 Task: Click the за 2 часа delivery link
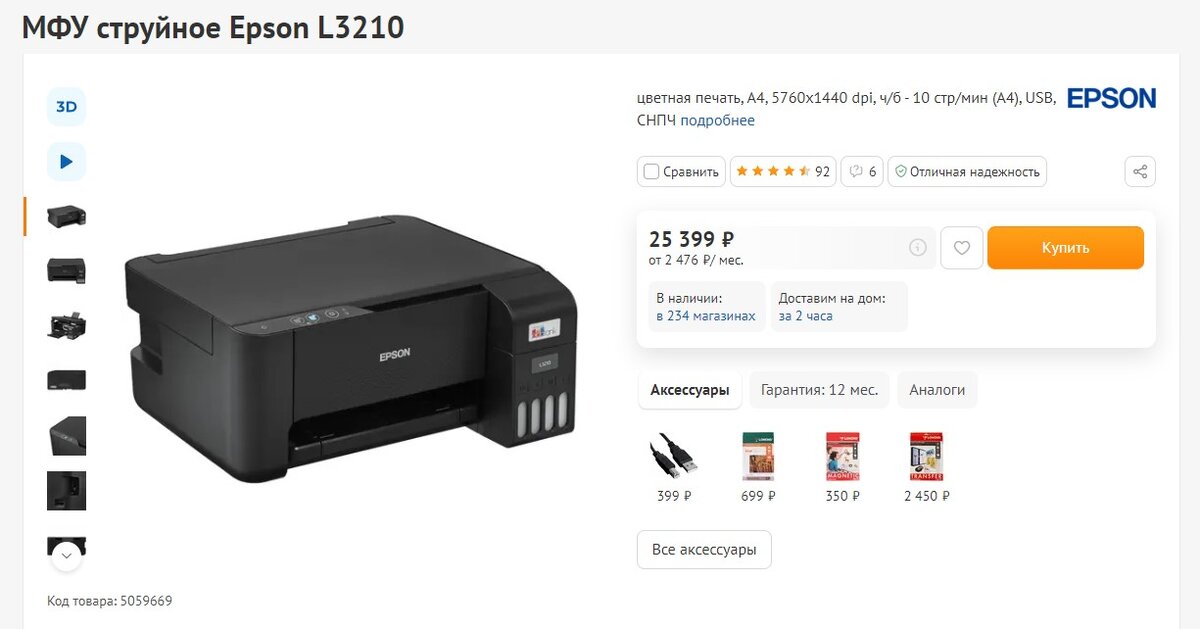(x=806, y=316)
